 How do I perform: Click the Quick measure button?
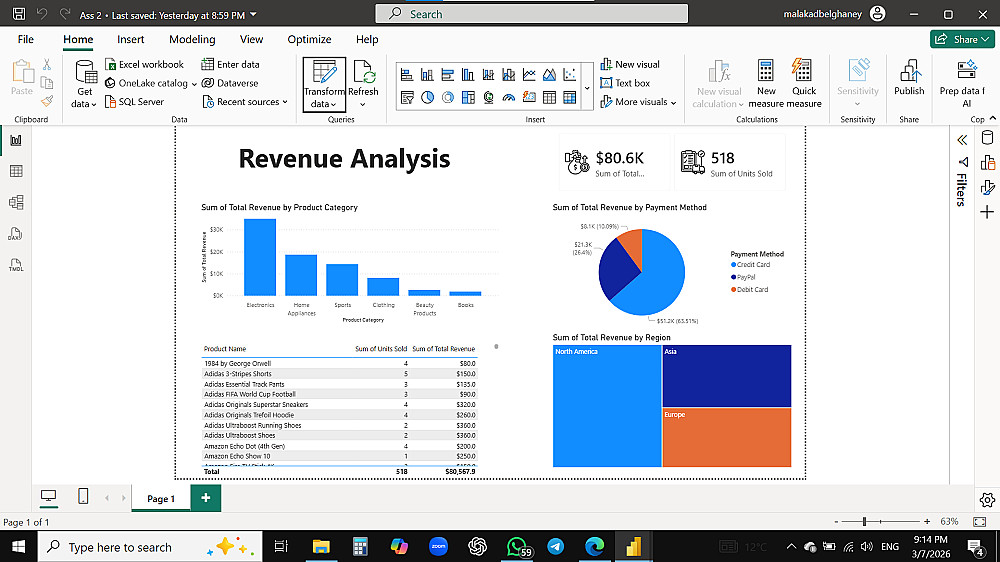(804, 84)
